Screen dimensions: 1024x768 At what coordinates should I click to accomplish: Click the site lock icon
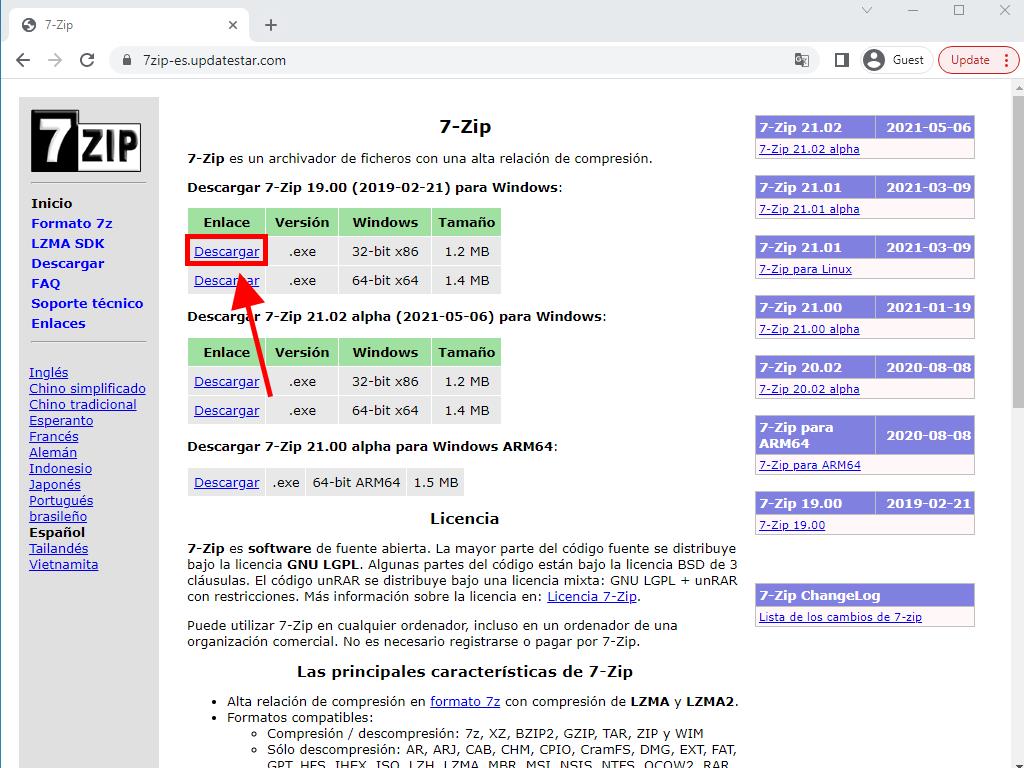(126, 60)
